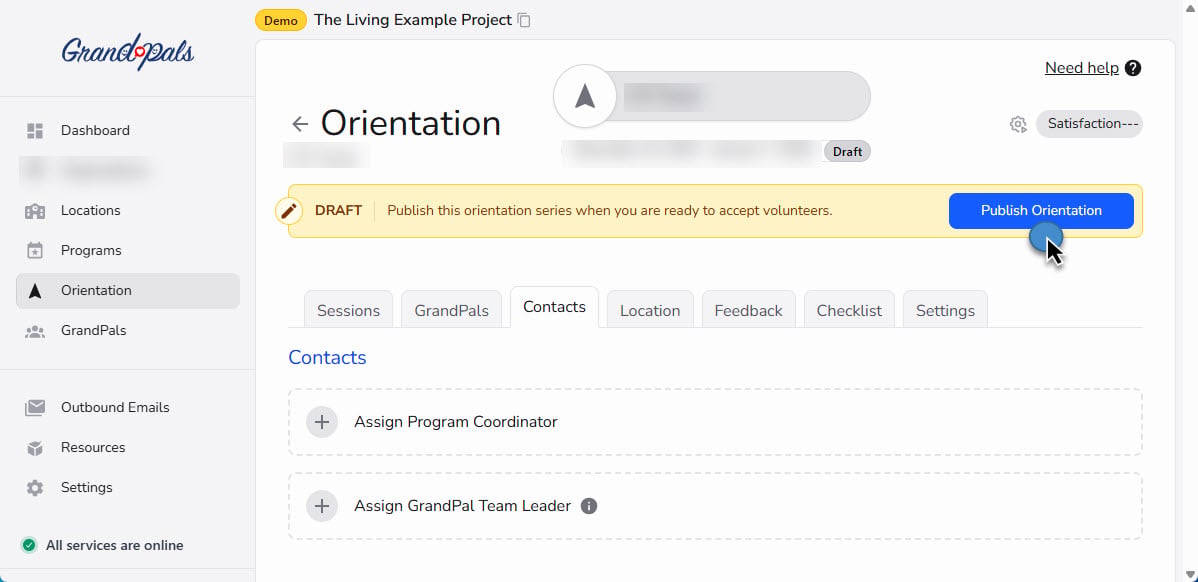
Task: Select Orientation in the sidebar
Action: point(128,291)
